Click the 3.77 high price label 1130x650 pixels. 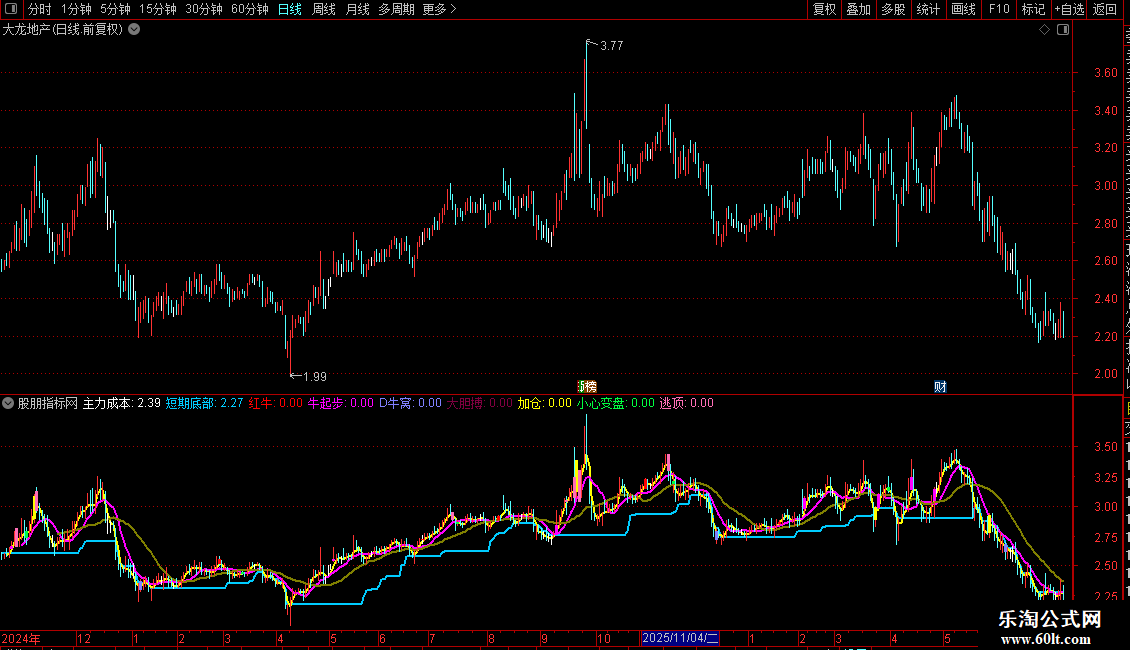click(x=611, y=45)
